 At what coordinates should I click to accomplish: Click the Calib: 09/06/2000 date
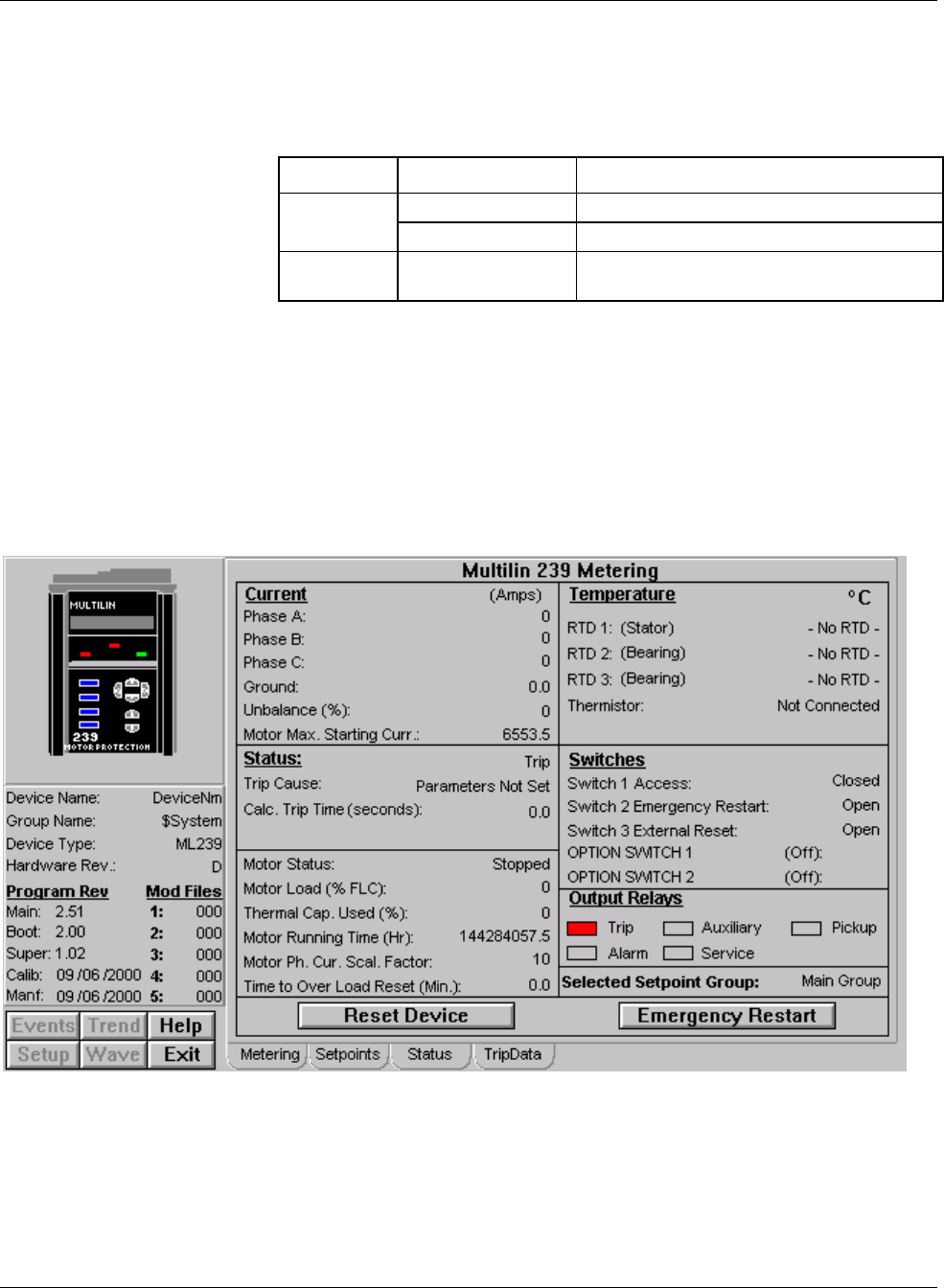[x=74, y=976]
